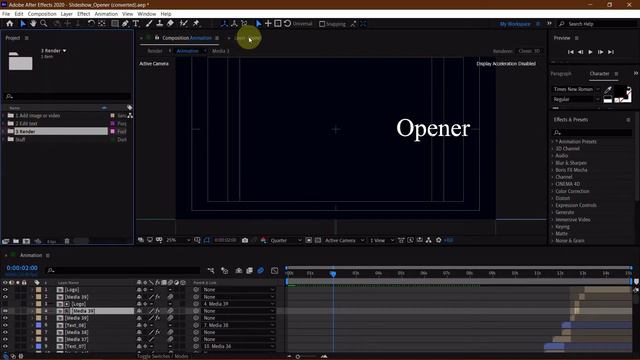Viewport: 640px width, 360px height.
Task: Create a new folder in the Project panel
Action: pos(16,241)
